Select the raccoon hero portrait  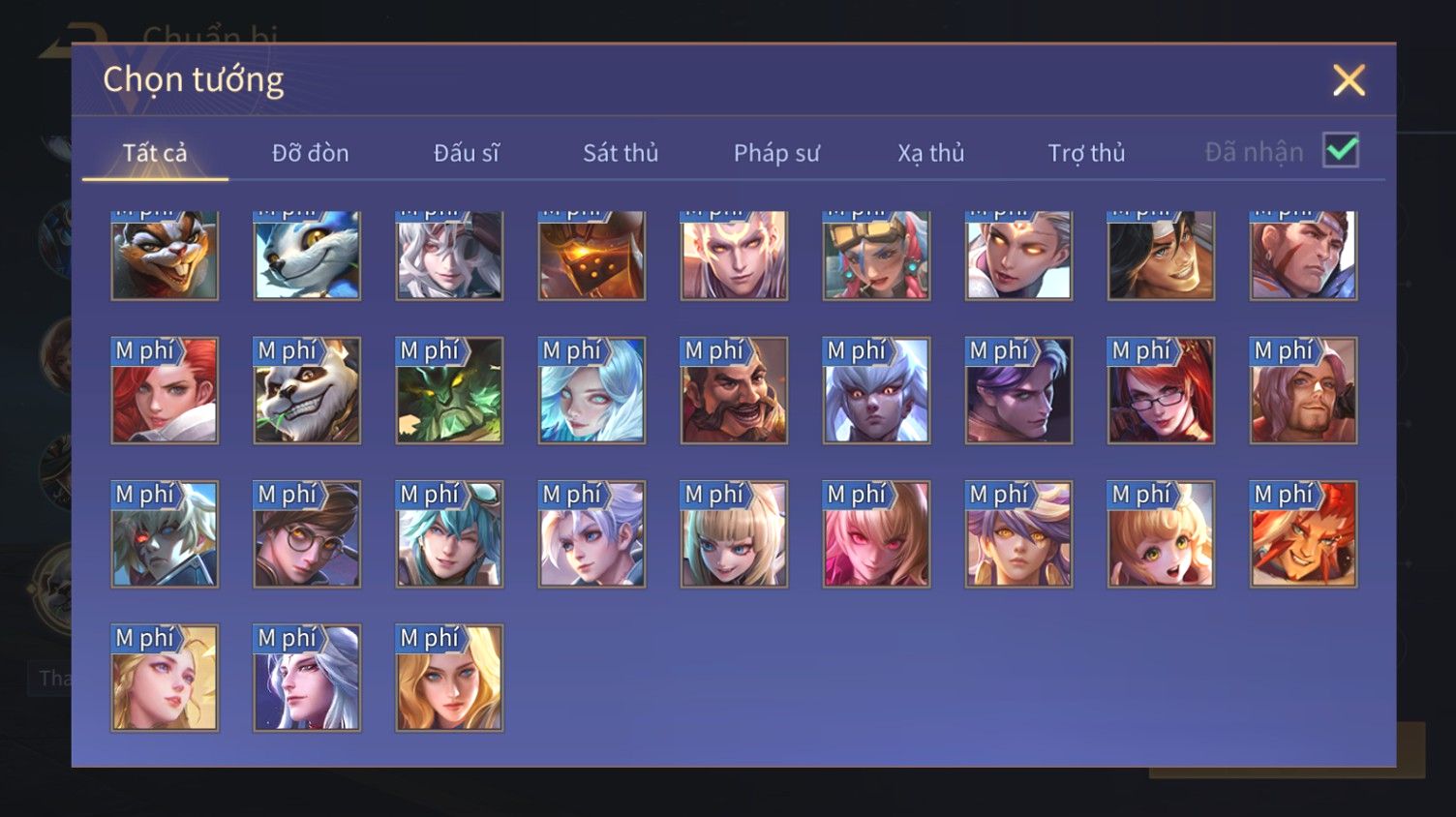pyautogui.click(x=165, y=256)
